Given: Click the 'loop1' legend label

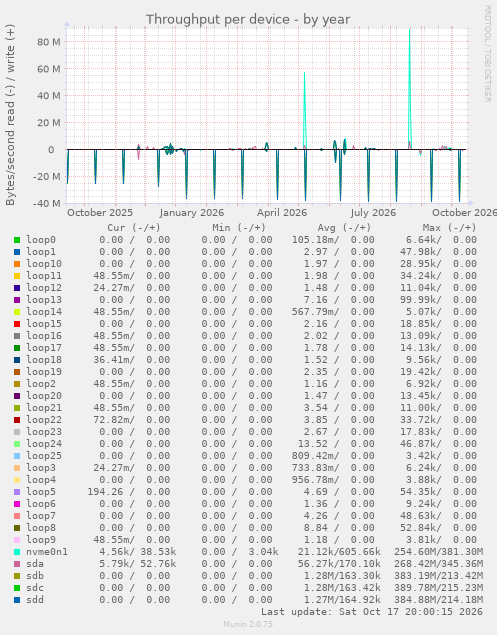Looking at the screenshot, I should 41,252.
